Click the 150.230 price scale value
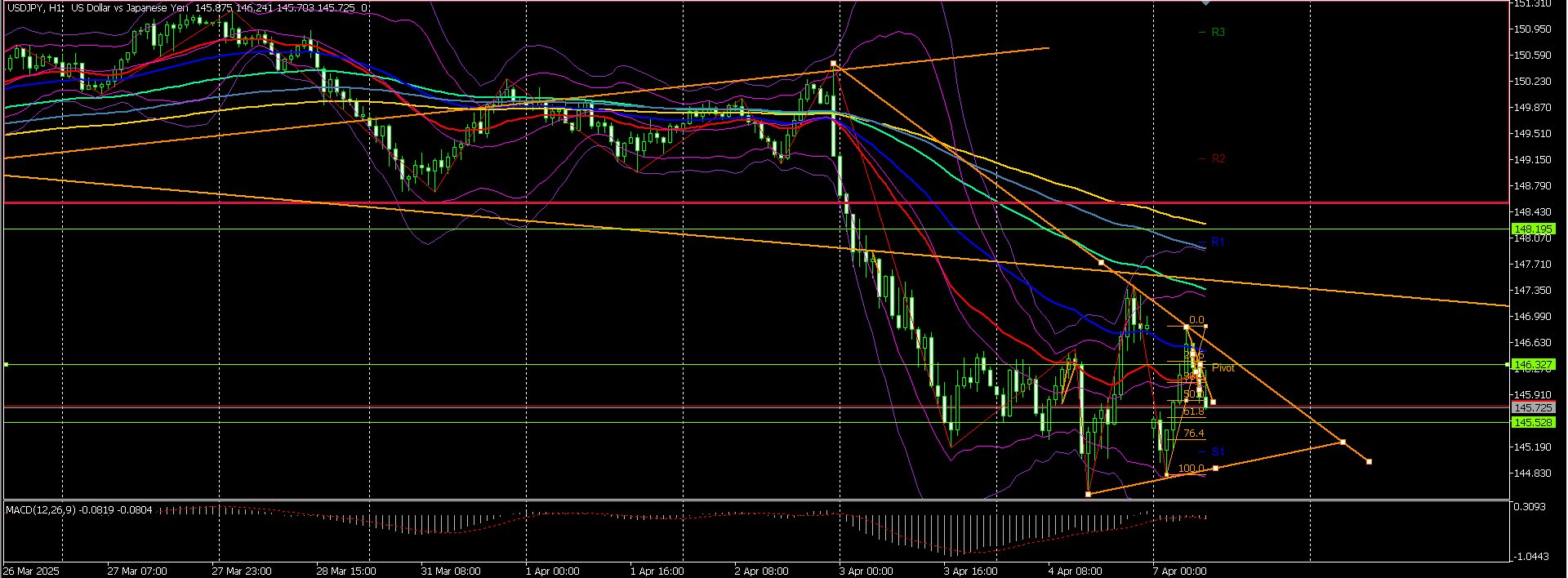This screenshot has width=1568, height=578. [1532, 82]
